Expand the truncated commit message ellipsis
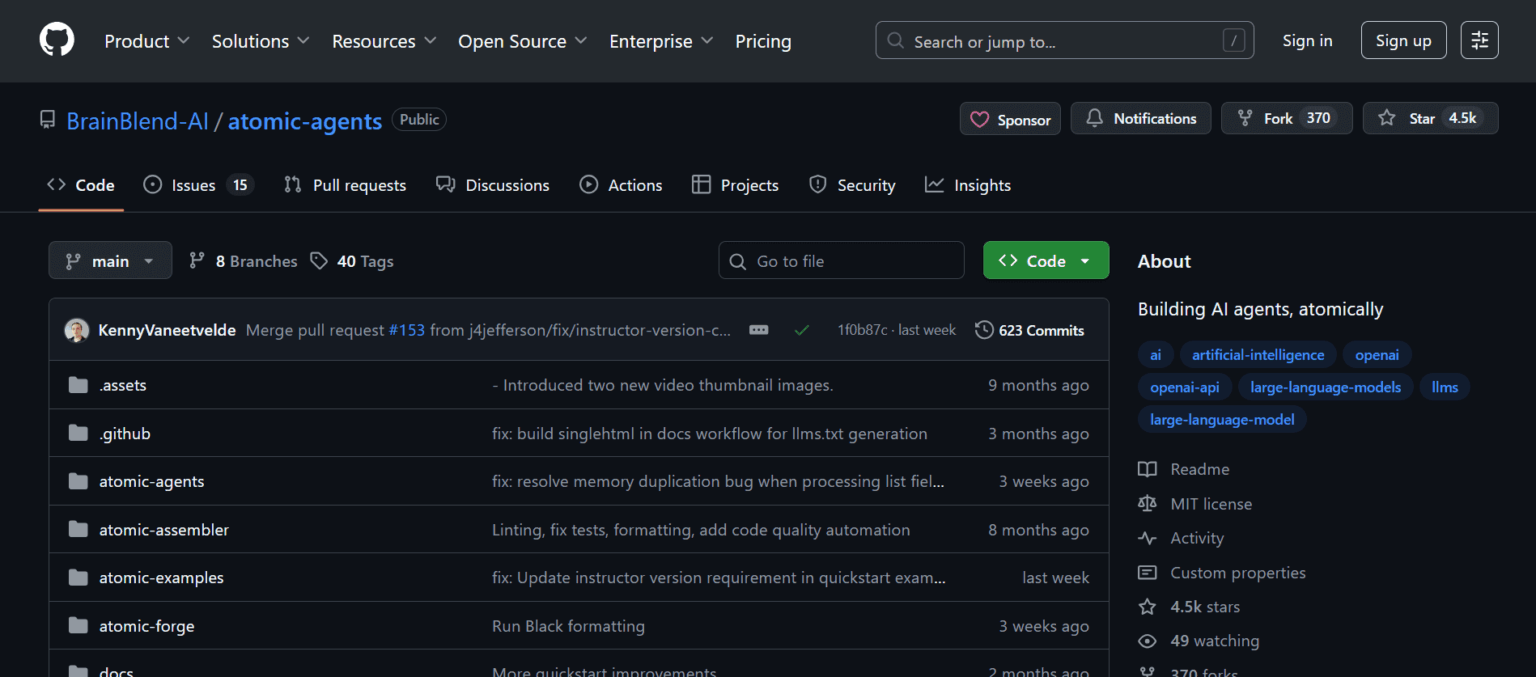The height and width of the screenshot is (677, 1536). click(758, 329)
